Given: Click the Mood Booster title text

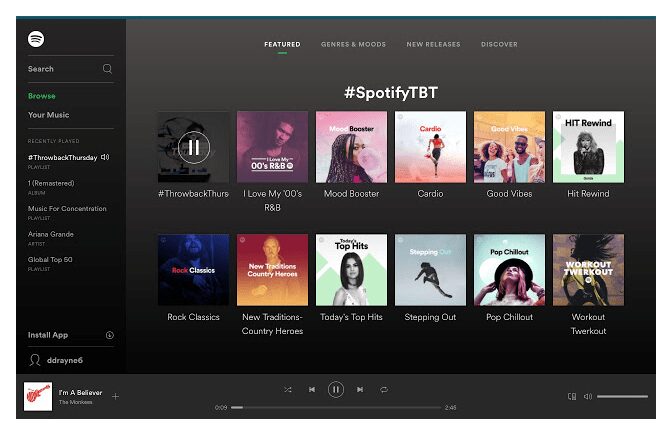Looking at the screenshot, I should click(351, 194).
